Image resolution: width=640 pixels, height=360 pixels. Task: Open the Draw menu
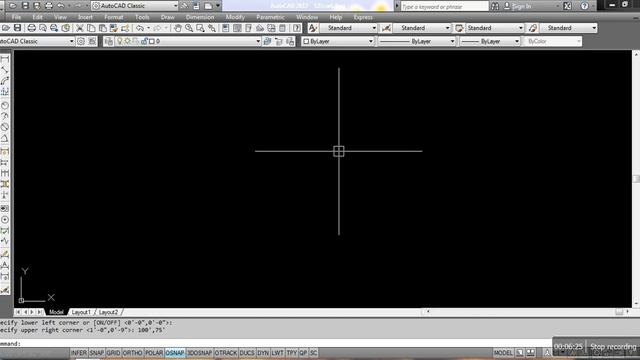167,17
